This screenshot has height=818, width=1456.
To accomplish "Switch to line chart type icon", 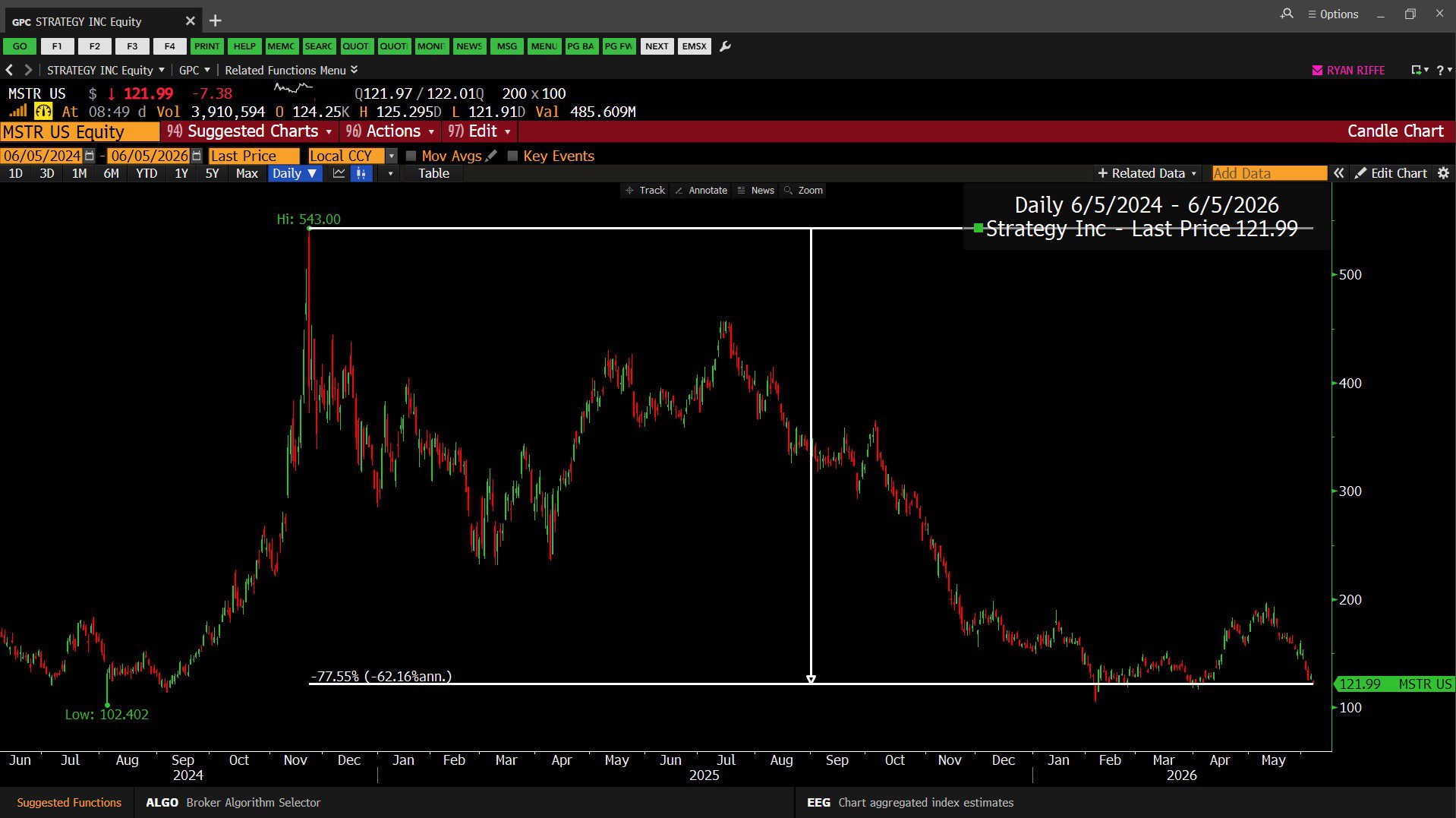I will (x=339, y=173).
